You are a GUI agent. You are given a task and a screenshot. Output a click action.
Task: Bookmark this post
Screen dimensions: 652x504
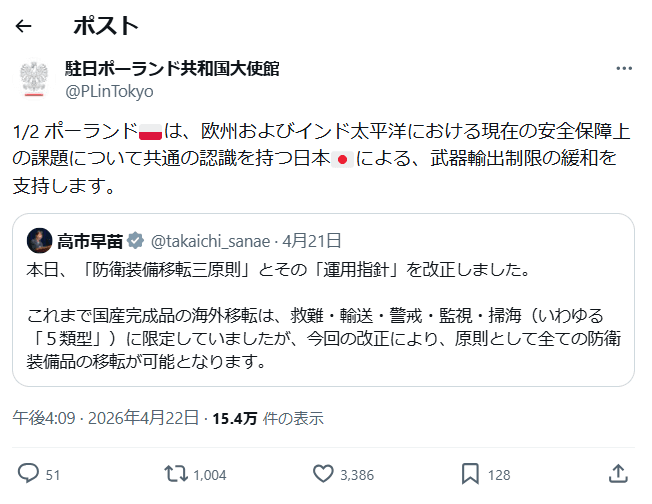coord(471,473)
